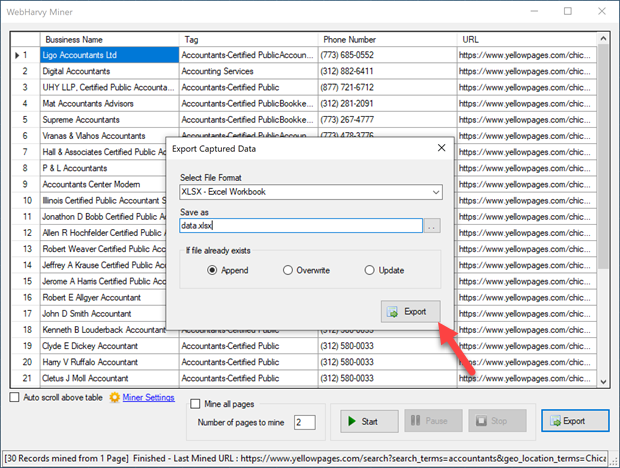This screenshot has width=620, height=468.
Task: Close the Export Captured Data dialog
Action: (441, 148)
